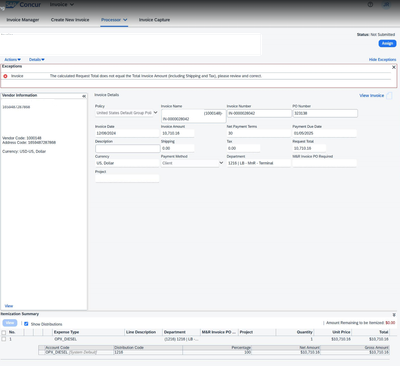400x366 pixels.
Task: Toggle the Show Distributions checkbox
Action: pos(26,324)
